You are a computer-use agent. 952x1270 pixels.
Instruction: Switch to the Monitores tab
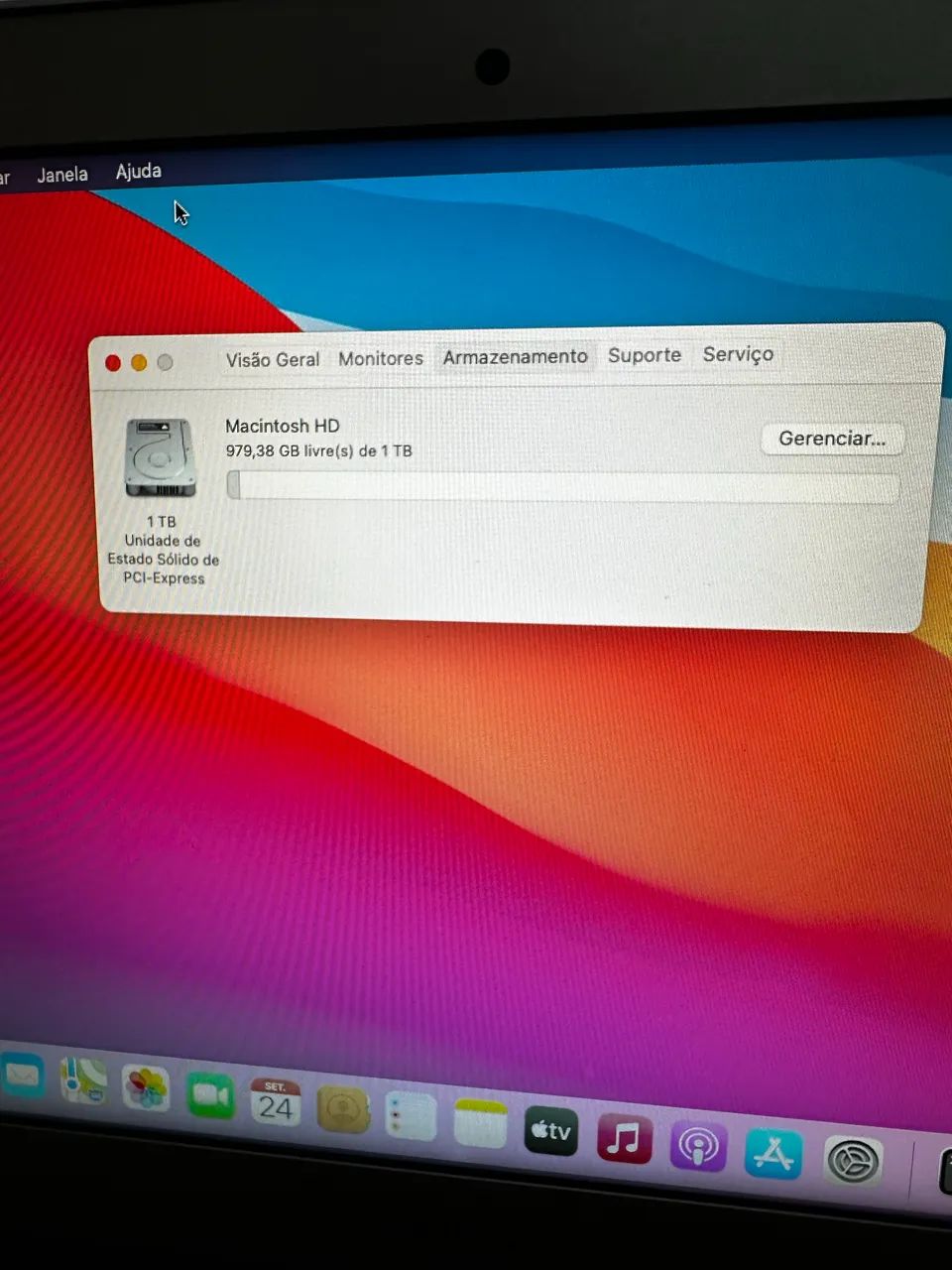[381, 358]
